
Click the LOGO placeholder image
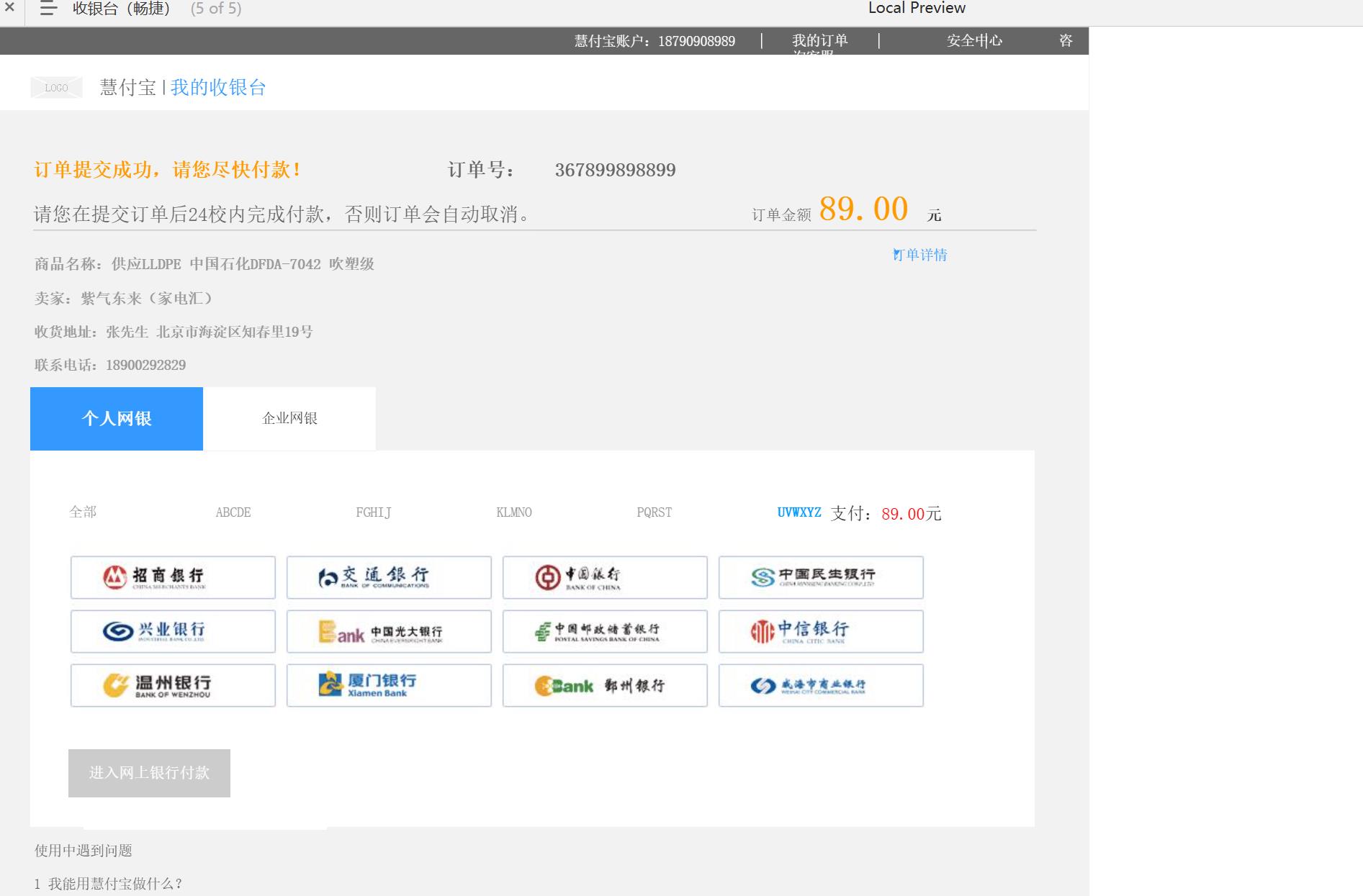click(x=56, y=88)
